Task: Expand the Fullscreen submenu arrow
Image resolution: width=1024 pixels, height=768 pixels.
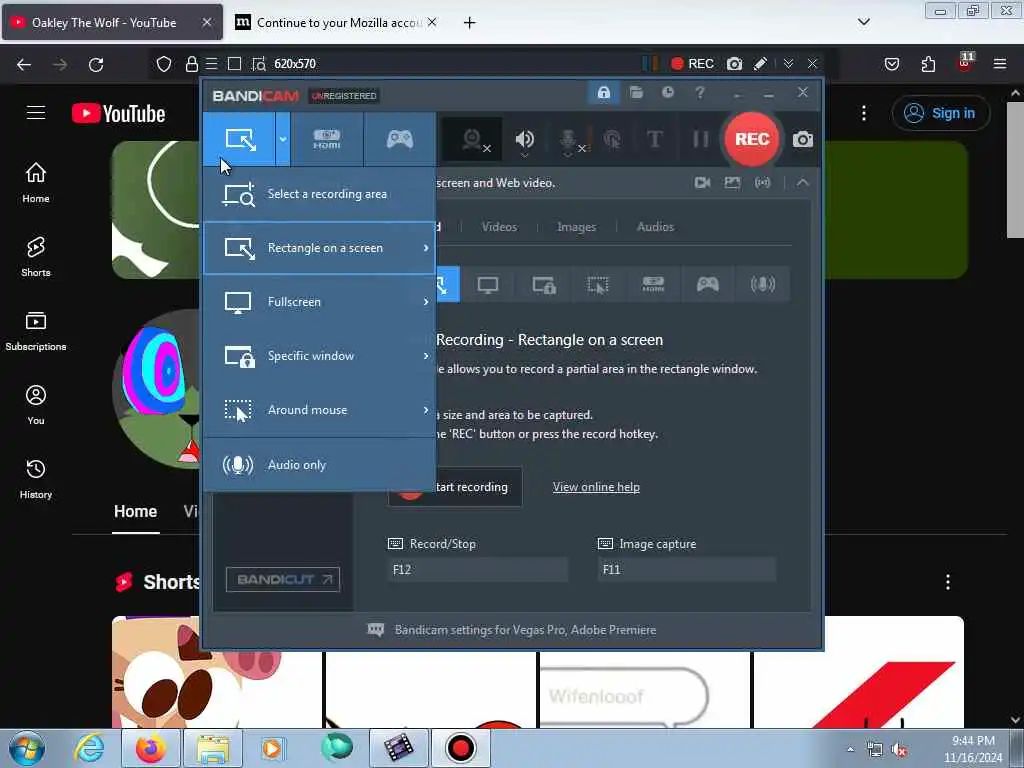Action: click(x=426, y=302)
